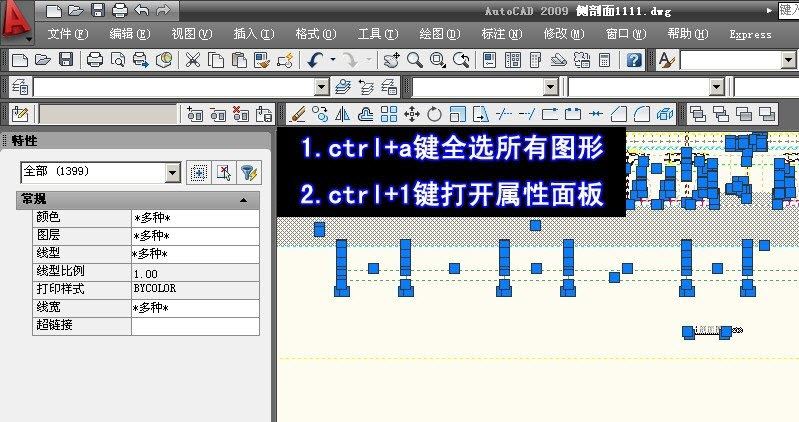Select the Rotate tool
The height and width of the screenshot is (422, 799).
coord(434,114)
